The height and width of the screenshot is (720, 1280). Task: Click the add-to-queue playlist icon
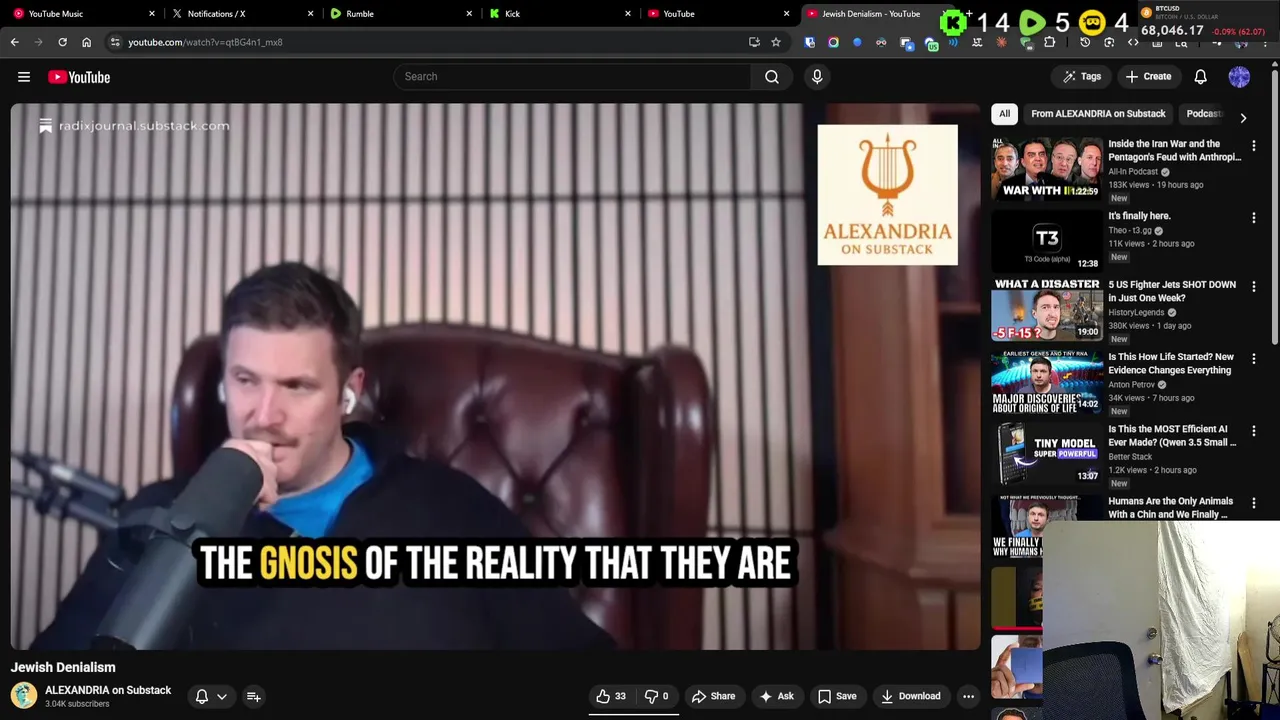tap(254, 696)
